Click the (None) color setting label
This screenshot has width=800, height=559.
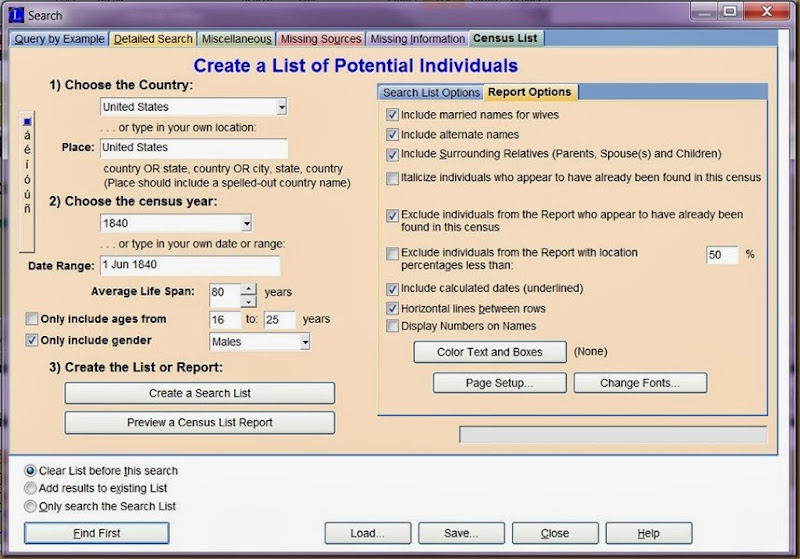point(590,351)
